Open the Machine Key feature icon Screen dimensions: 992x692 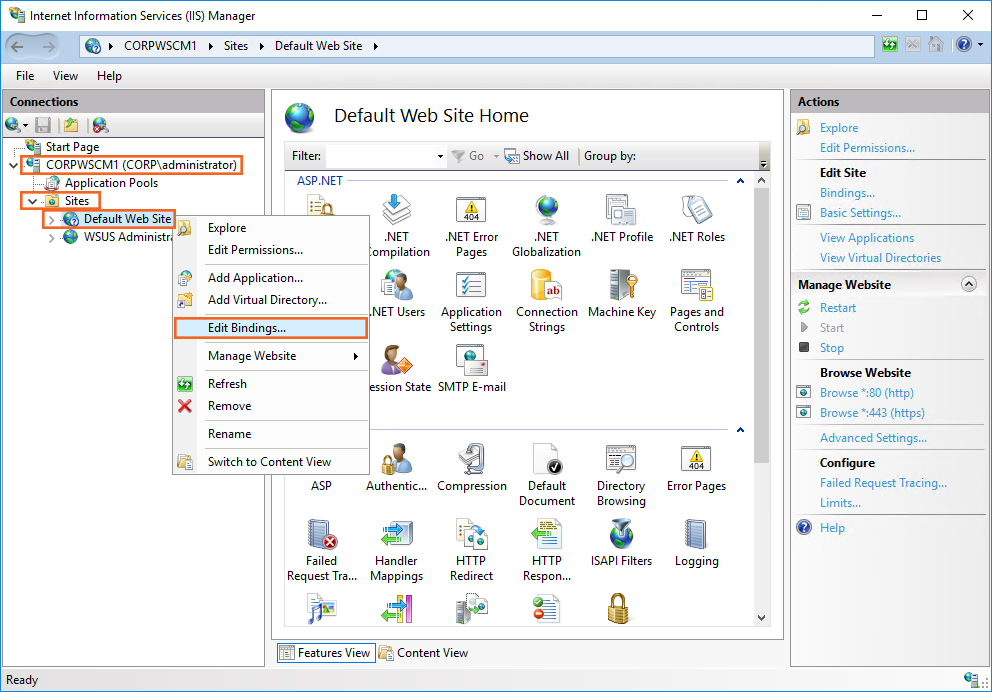click(621, 294)
